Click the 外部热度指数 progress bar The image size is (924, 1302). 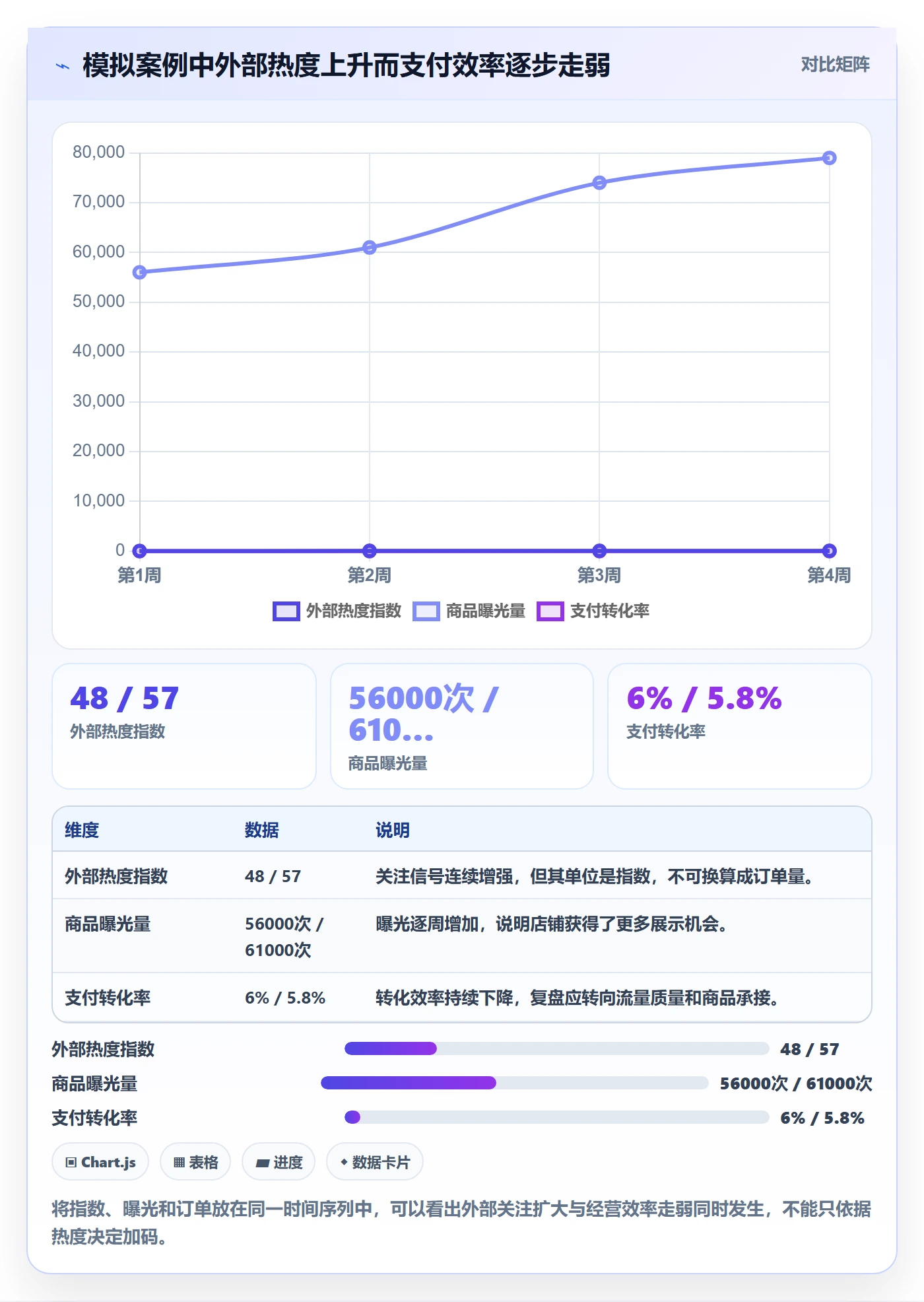556,1048
